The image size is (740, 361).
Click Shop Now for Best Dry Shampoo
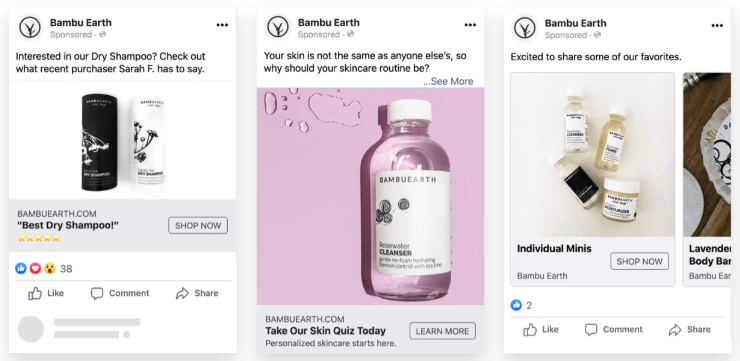198,226
